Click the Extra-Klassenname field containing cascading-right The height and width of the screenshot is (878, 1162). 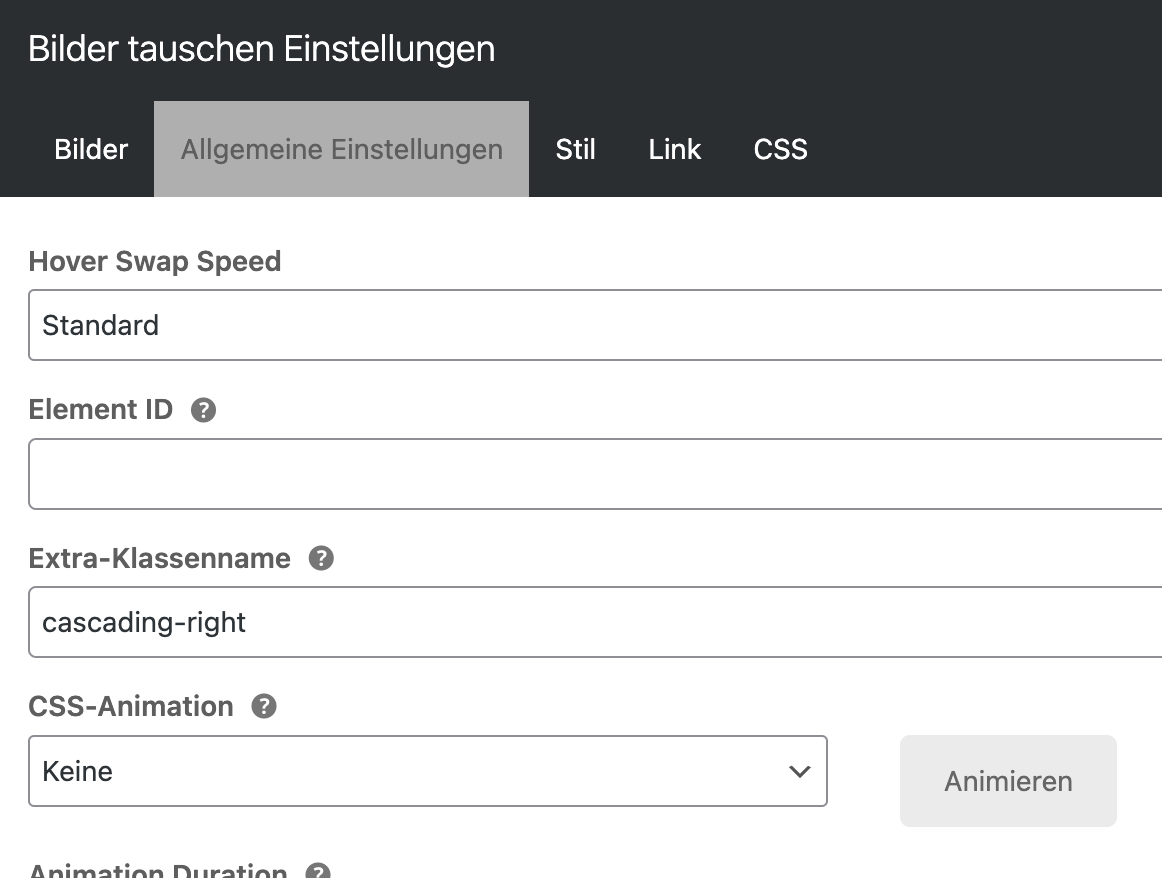[x=594, y=622]
